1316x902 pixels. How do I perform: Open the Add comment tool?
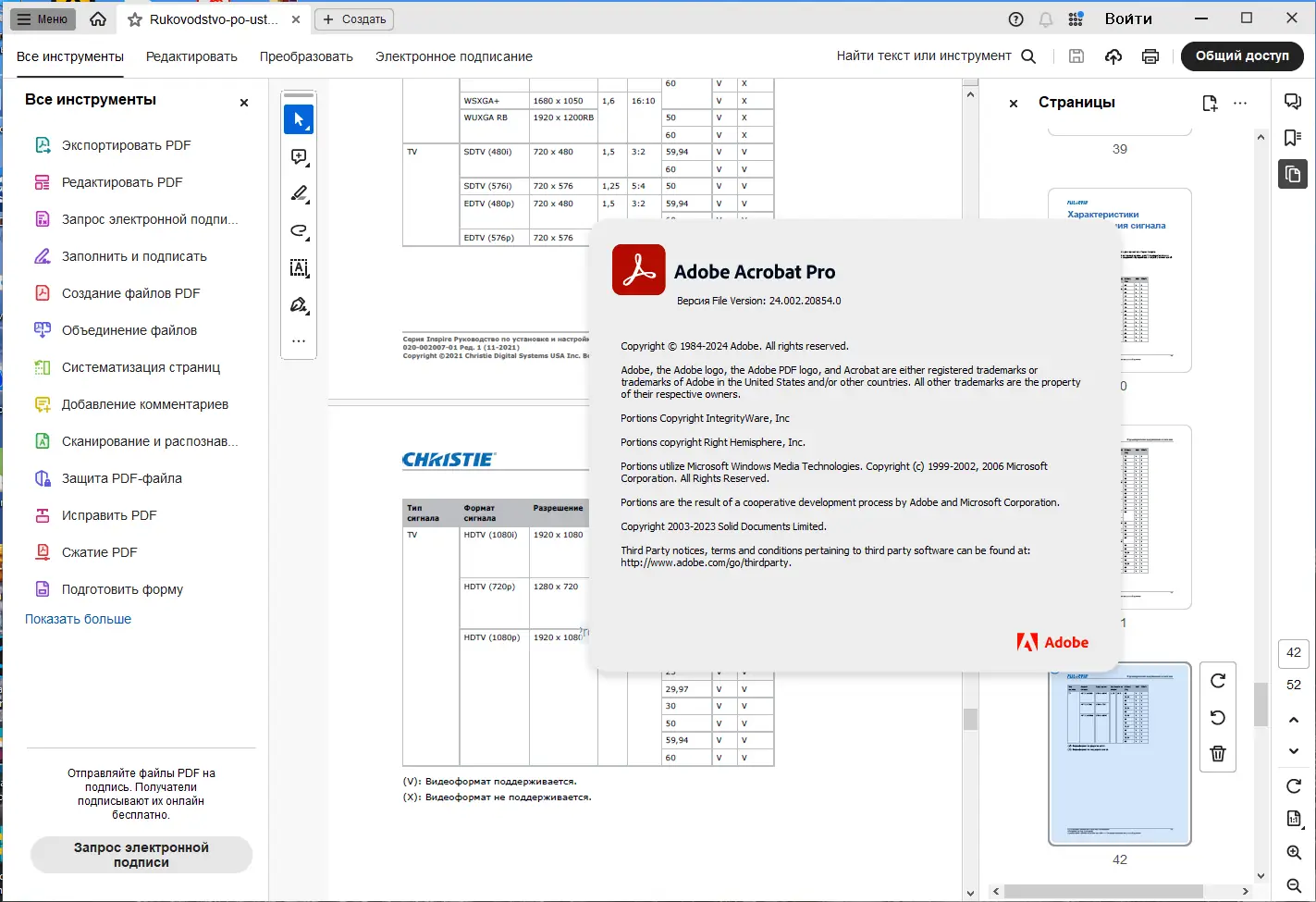(x=298, y=156)
